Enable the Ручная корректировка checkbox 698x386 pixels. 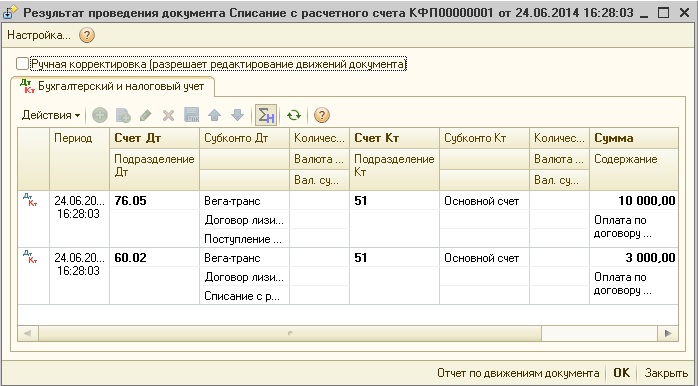pyautogui.click(x=22, y=64)
